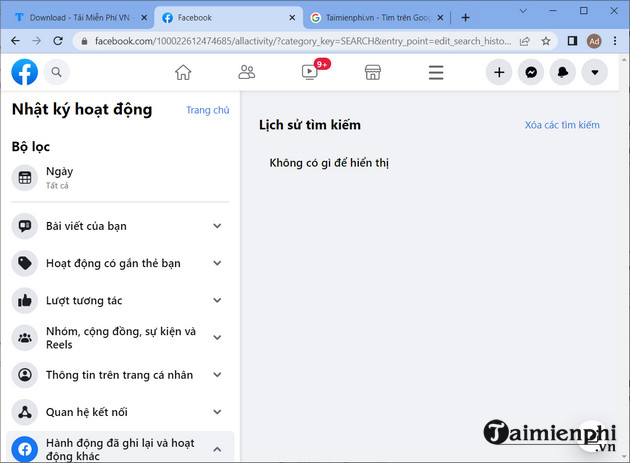Screen dimensions: 630x463
Task: Collapse Hành động đã ghi lại và hoạt động khác chevron
Action: coord(217,449)
